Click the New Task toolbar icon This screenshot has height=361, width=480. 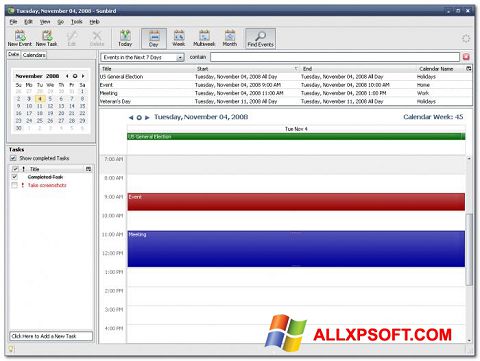point(47,35)
